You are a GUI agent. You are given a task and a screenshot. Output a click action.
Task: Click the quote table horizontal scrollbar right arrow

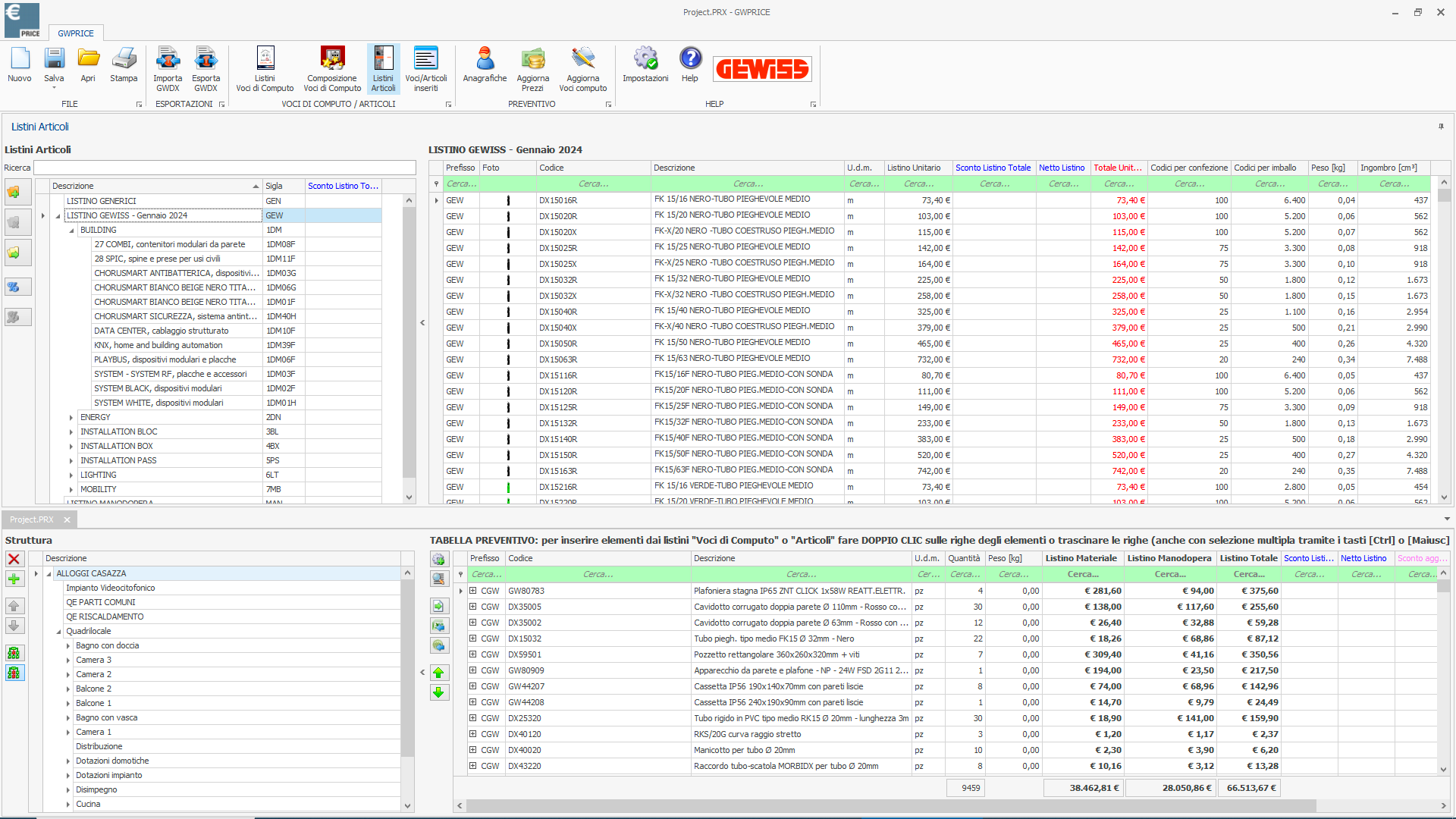[1443, 805]
